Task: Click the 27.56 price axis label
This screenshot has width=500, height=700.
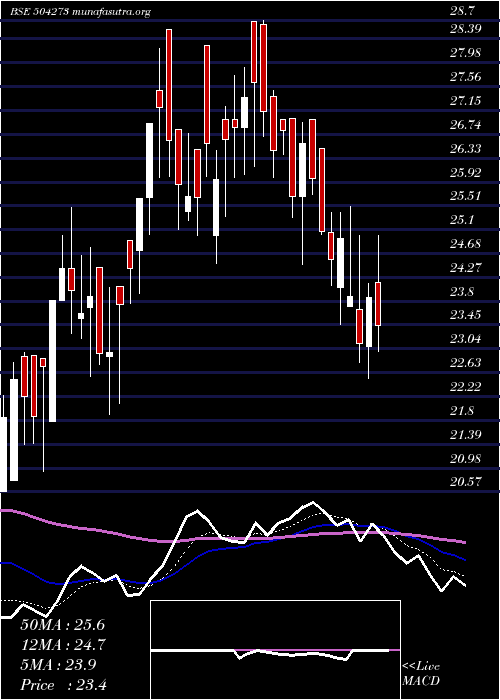Action: coord(466,77)
